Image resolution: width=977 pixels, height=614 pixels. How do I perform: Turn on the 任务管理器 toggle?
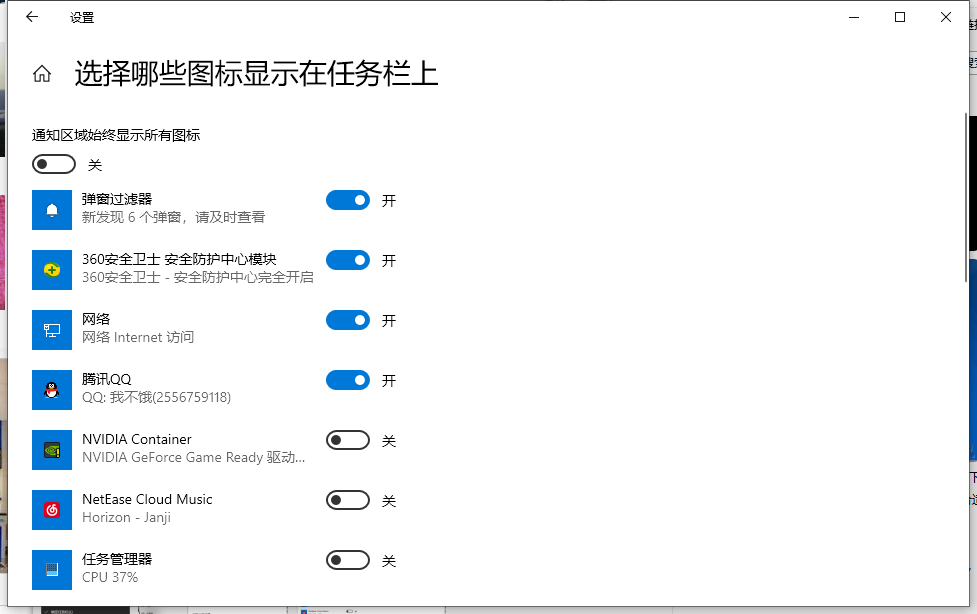347,560
